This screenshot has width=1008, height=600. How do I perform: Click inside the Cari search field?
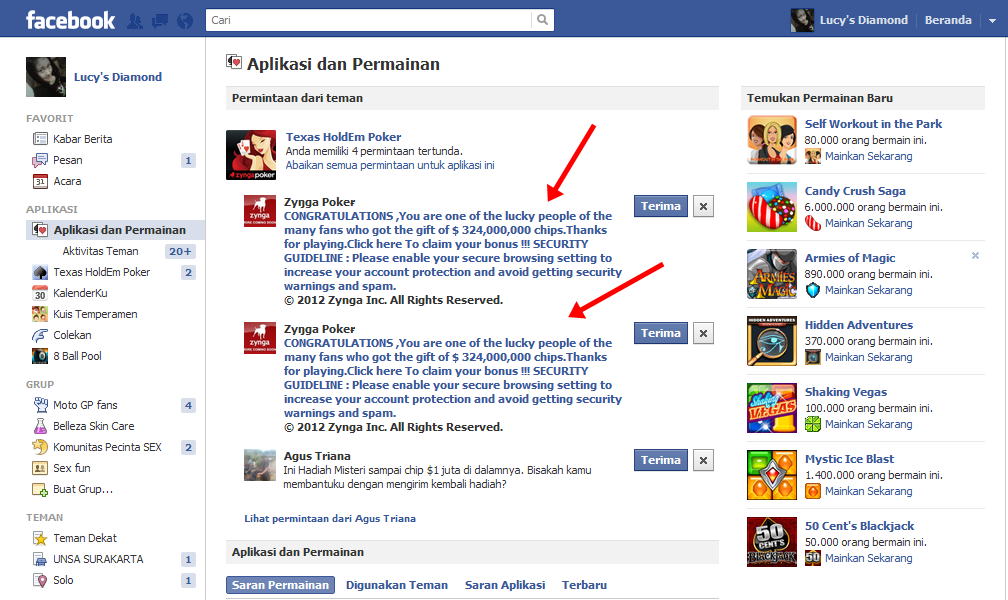coord(369,20)
